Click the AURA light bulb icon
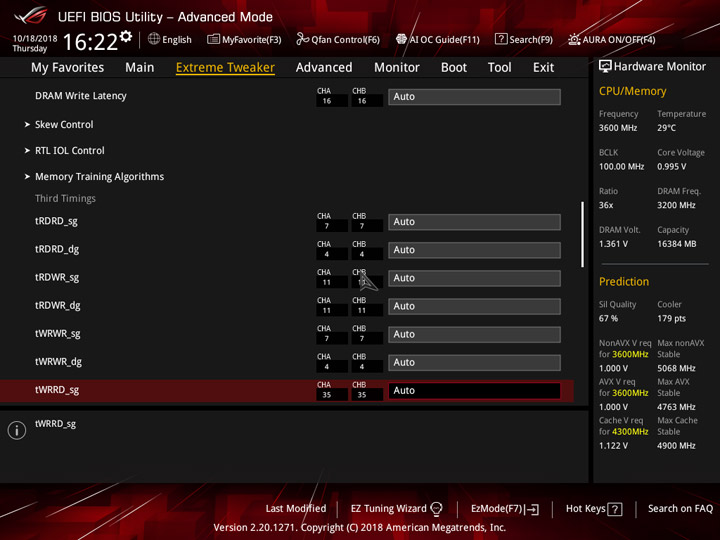Image resolution: width=720 pixels, height=540 pixels. 574,39
